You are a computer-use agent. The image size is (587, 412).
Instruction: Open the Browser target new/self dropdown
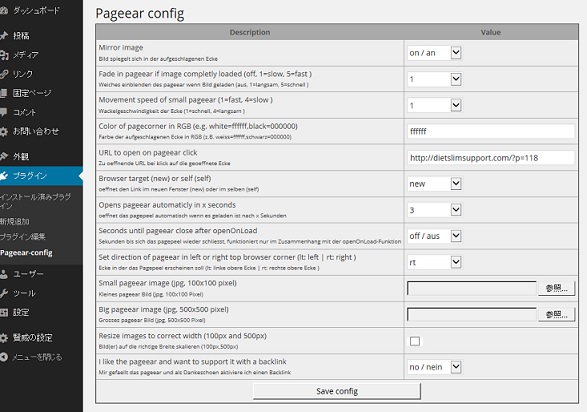(x=434, y=184)
